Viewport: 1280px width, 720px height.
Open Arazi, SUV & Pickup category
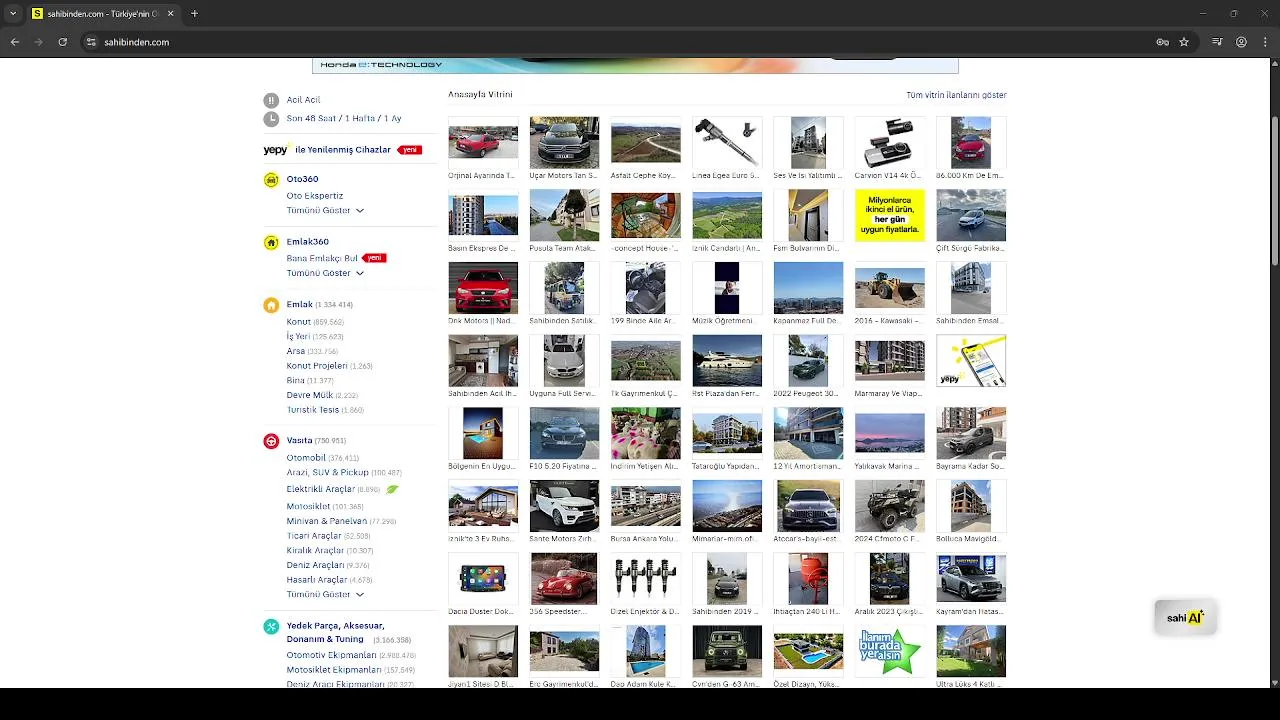tap(327, 472)
